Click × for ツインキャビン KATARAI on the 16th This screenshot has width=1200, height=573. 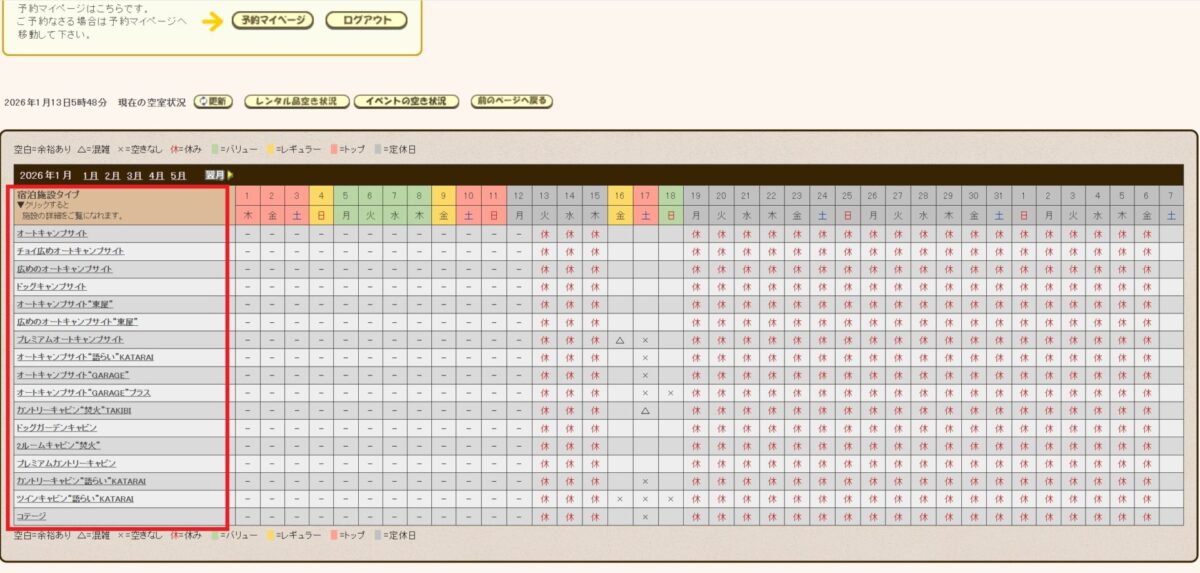point(620,499)
